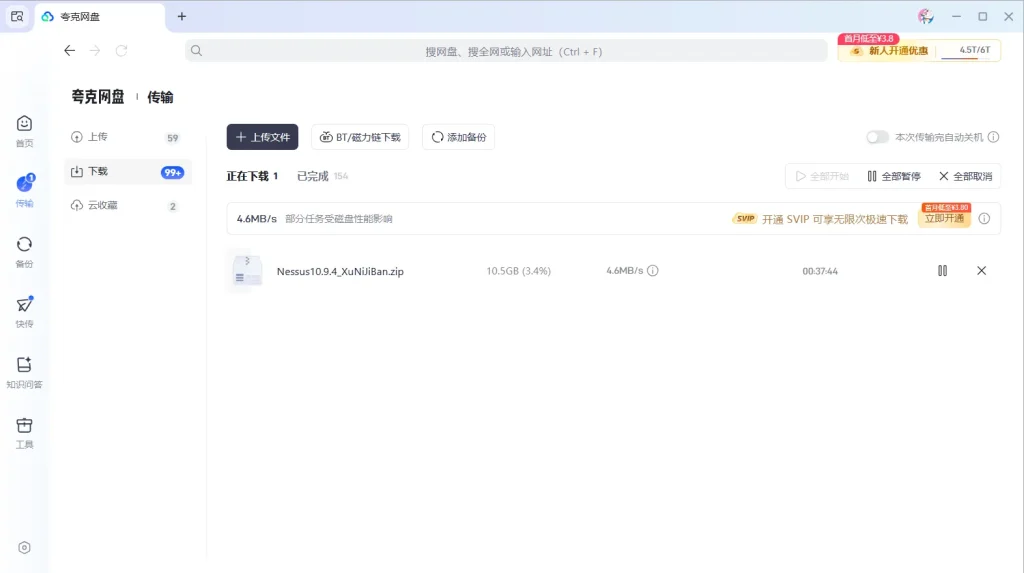Click the BT/磁力链下载 button
Screen dimensions: 1024x573
(x=360, y=137)
